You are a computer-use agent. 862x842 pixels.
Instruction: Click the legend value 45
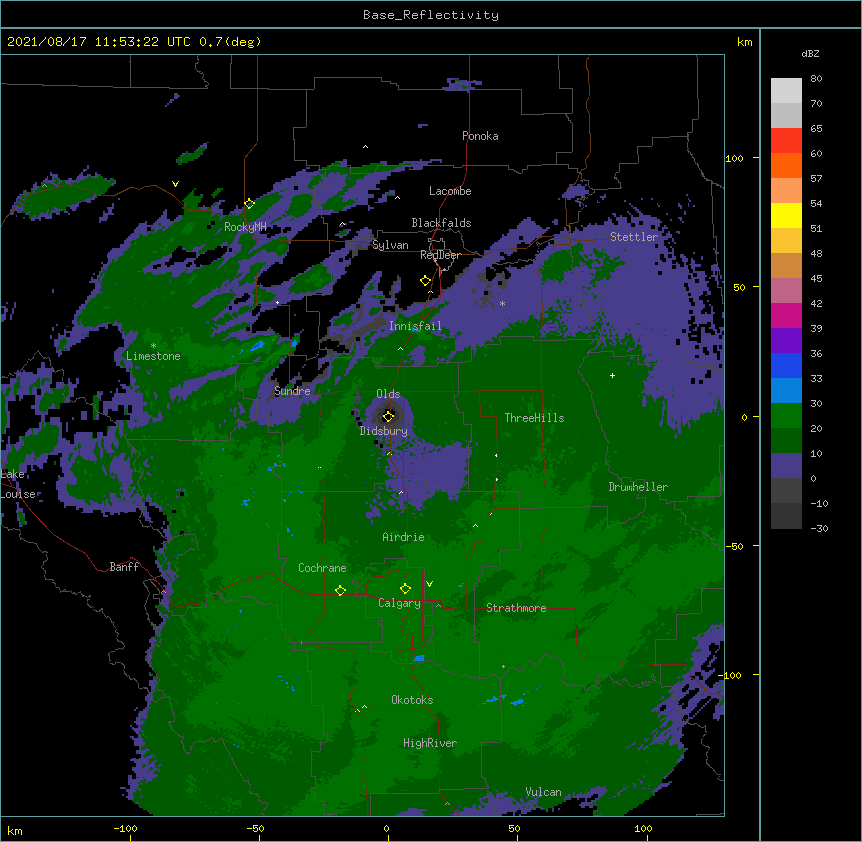point(816,279)
